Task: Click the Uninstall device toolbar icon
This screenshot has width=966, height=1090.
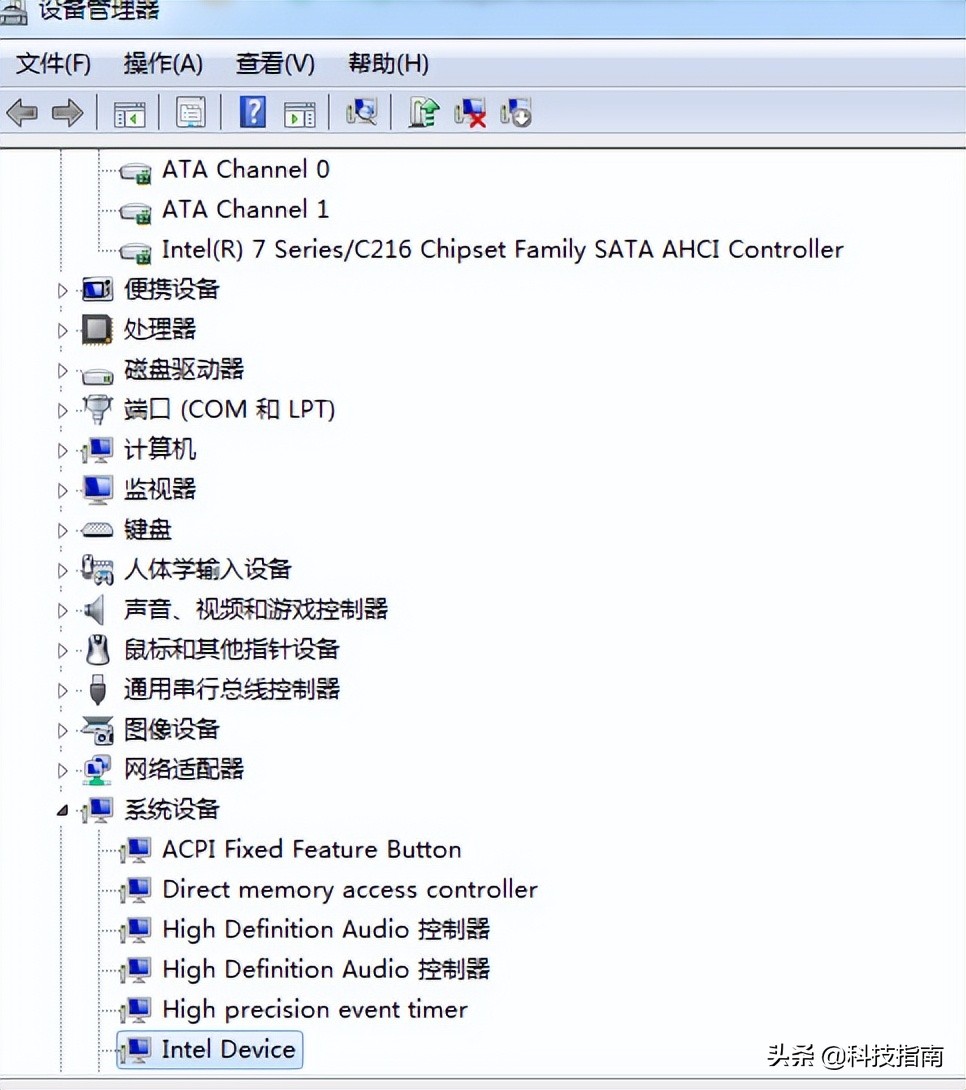Action: [x=469, y=111]
